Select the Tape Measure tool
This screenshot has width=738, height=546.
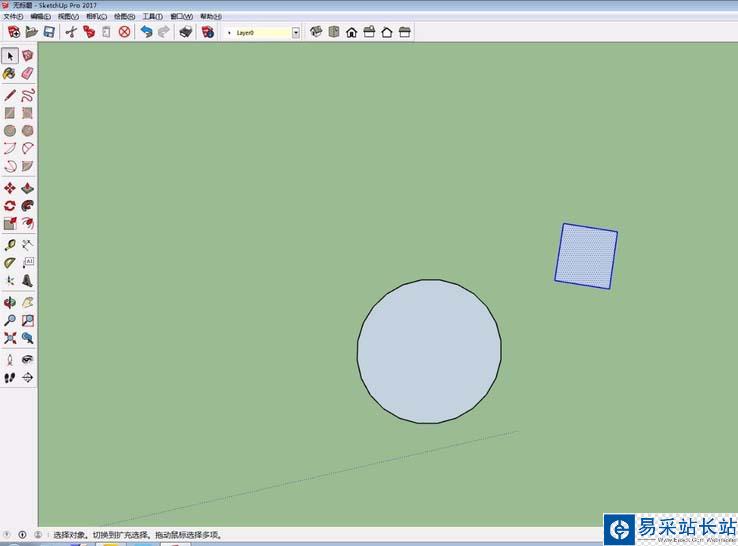click(10, 245)
